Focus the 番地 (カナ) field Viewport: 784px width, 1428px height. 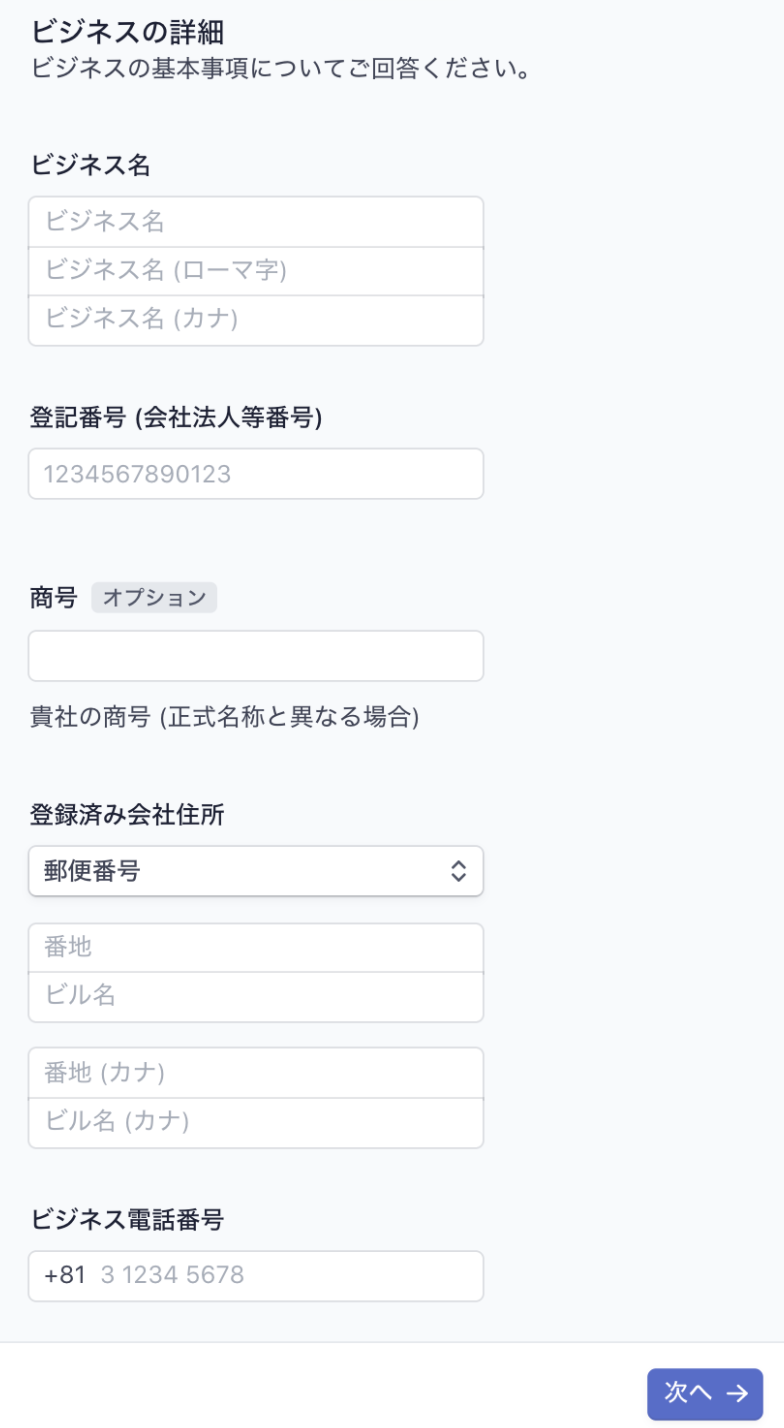[256, 1073]
